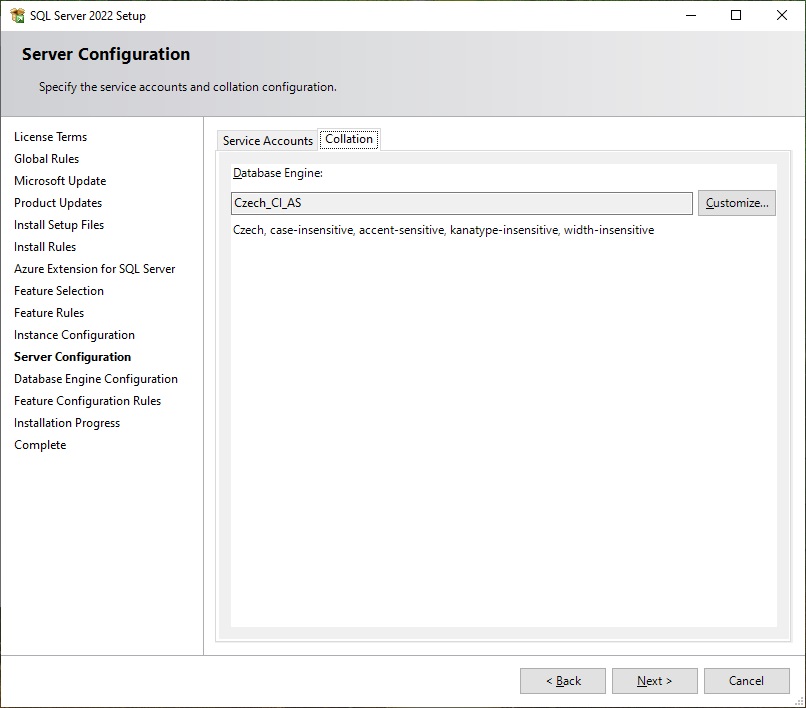Image resolution: width=806 pixels, height=708 pixels.
Task: Select Database Engine Configuration step
Action: click(x=96, y=379)
